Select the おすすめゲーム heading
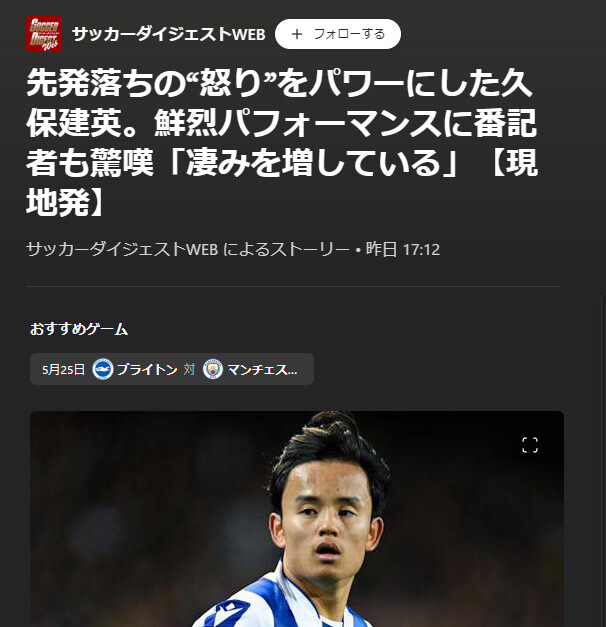 (79, 329)
